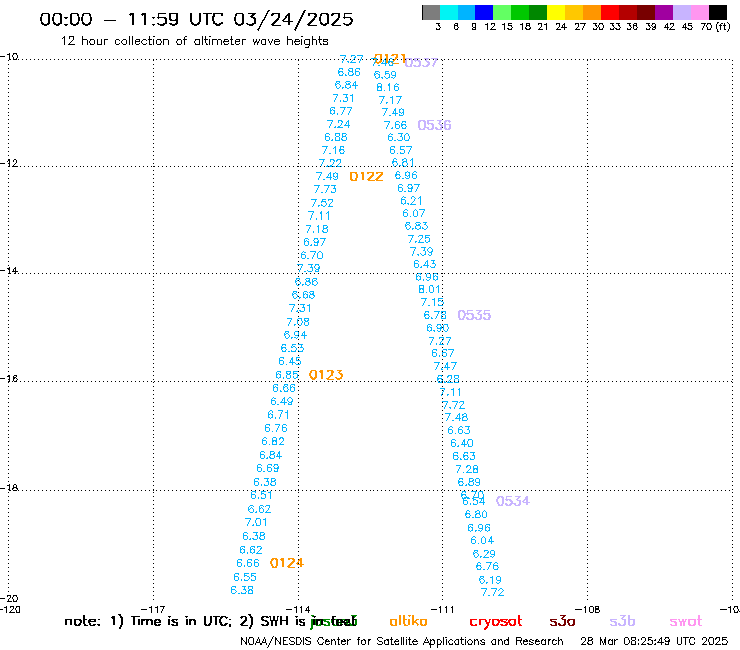Click the 6.82 wave height value
This screenshot has width=740, height=650.
tap(273, 441)
